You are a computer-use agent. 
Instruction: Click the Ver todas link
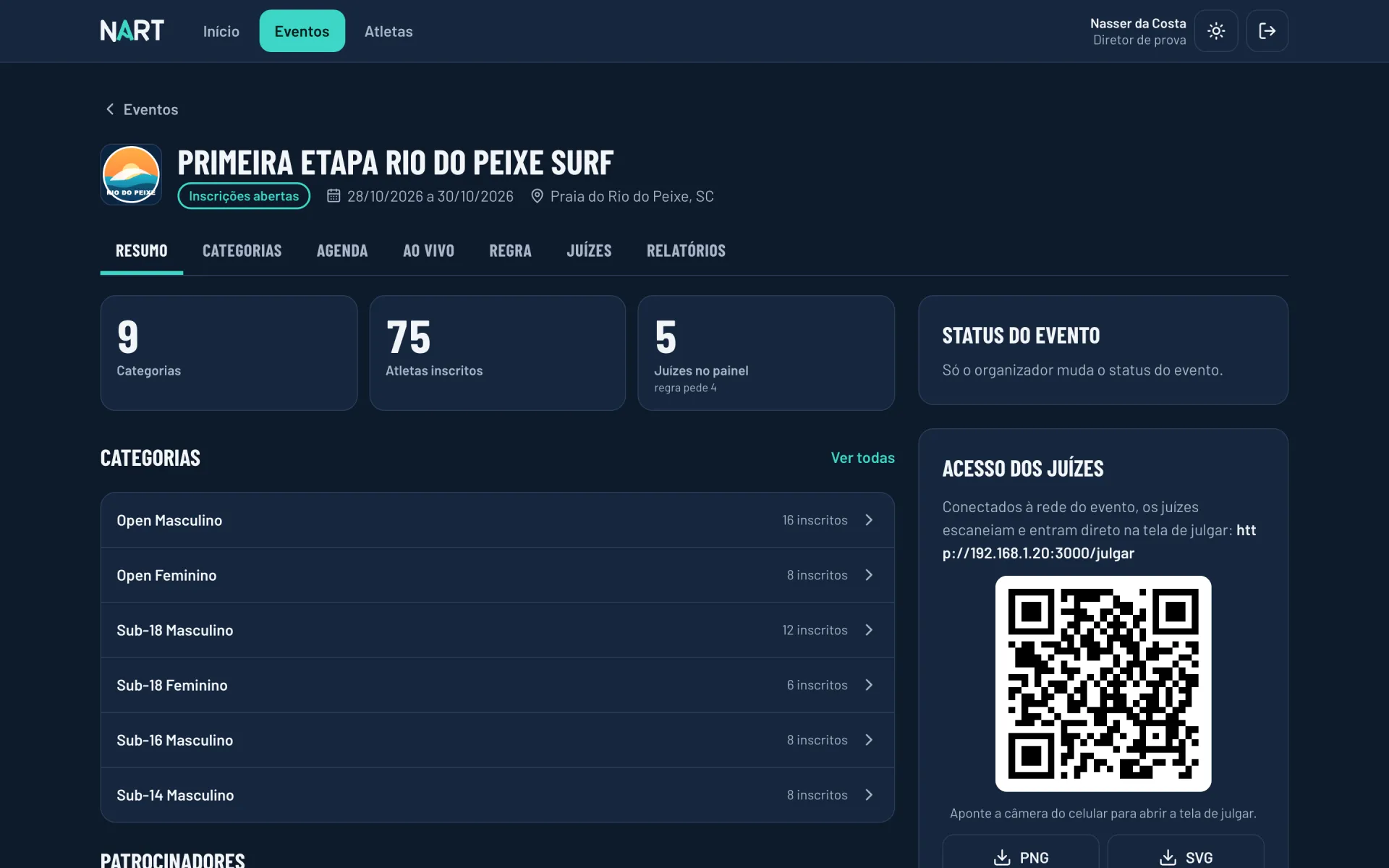862,458
